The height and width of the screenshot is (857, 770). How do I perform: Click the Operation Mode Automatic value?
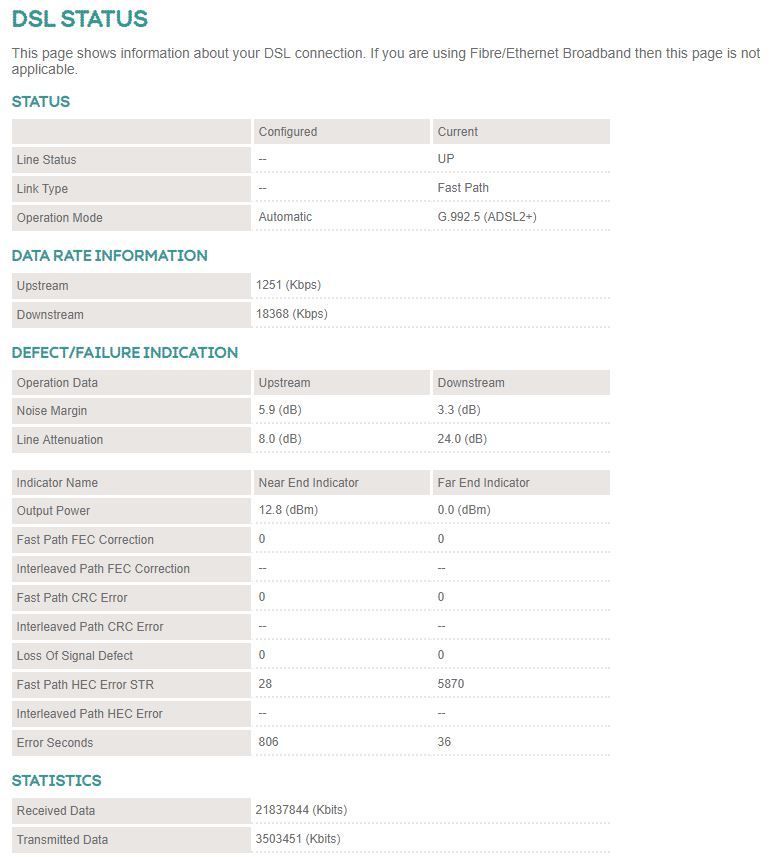tap(285, 216)
